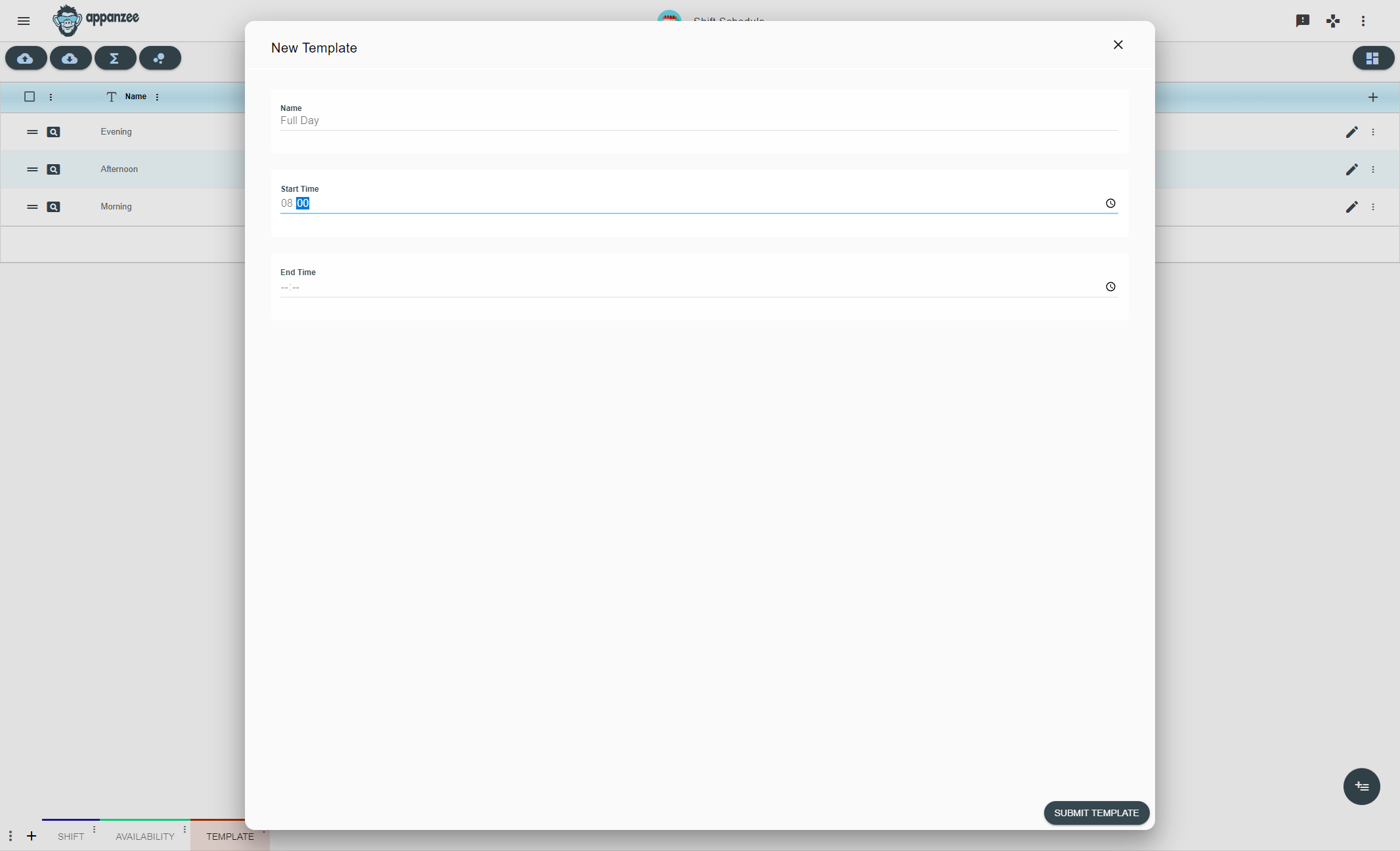Open Name column options menu
Screen dimensions: 1400x851
tap(157, 97)
